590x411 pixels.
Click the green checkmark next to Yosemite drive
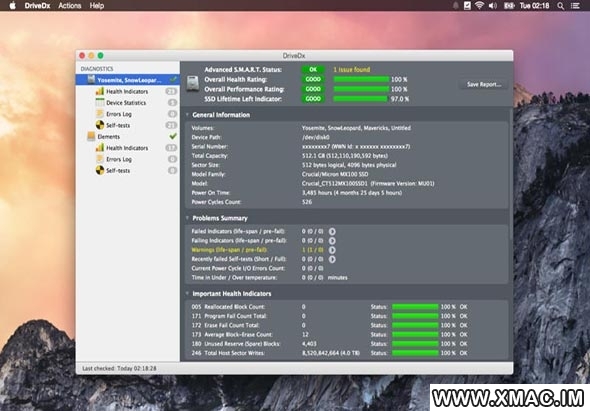pyautogui.click(x=173, y=79)
